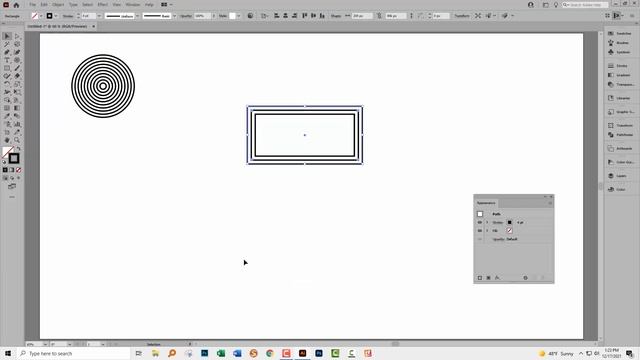The image size is (640, 360).
Task: Open the Object menu
Action: [58, 5]
